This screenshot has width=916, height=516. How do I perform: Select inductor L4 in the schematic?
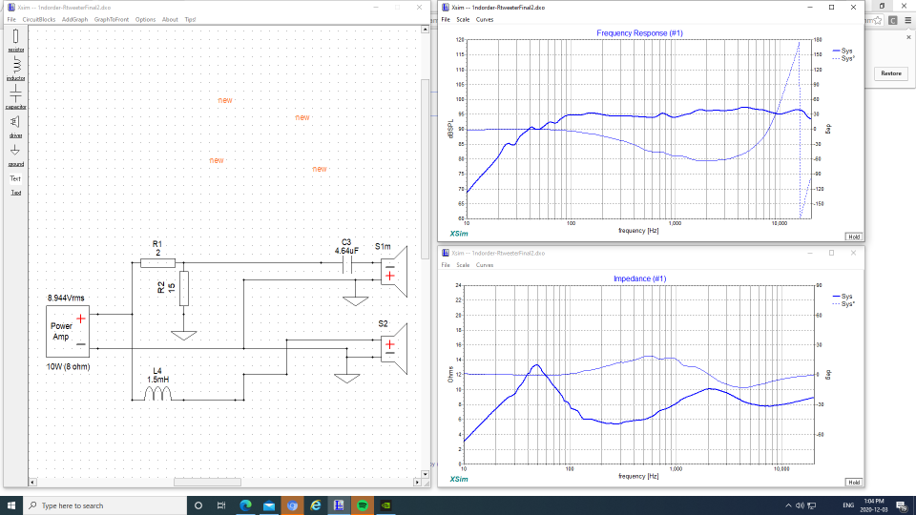[158, 393]
